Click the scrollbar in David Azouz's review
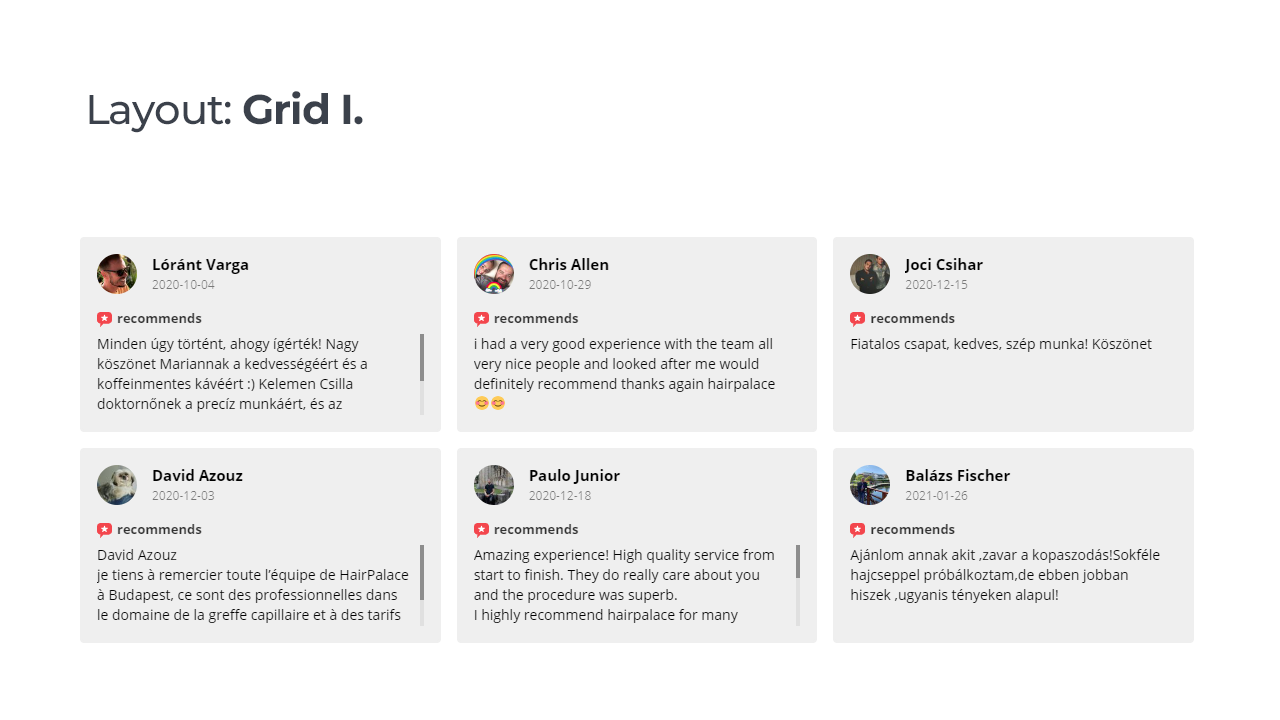Screen dimensions: 1280x720 pos(422,585)
